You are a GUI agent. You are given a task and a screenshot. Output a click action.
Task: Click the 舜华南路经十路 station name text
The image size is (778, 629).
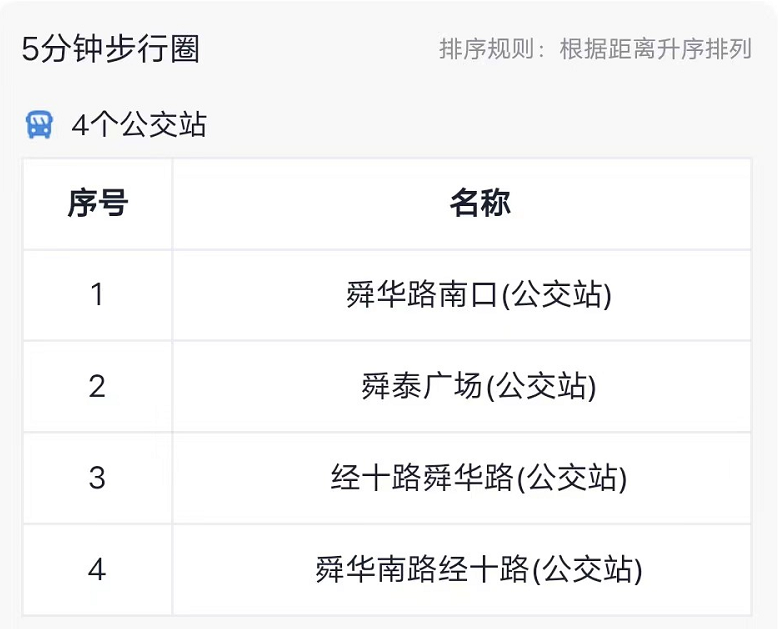pos(422,569)
